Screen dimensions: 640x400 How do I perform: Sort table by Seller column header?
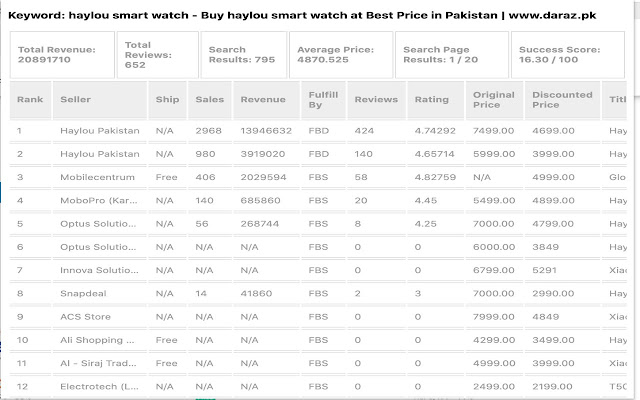[x=100, y=100]
